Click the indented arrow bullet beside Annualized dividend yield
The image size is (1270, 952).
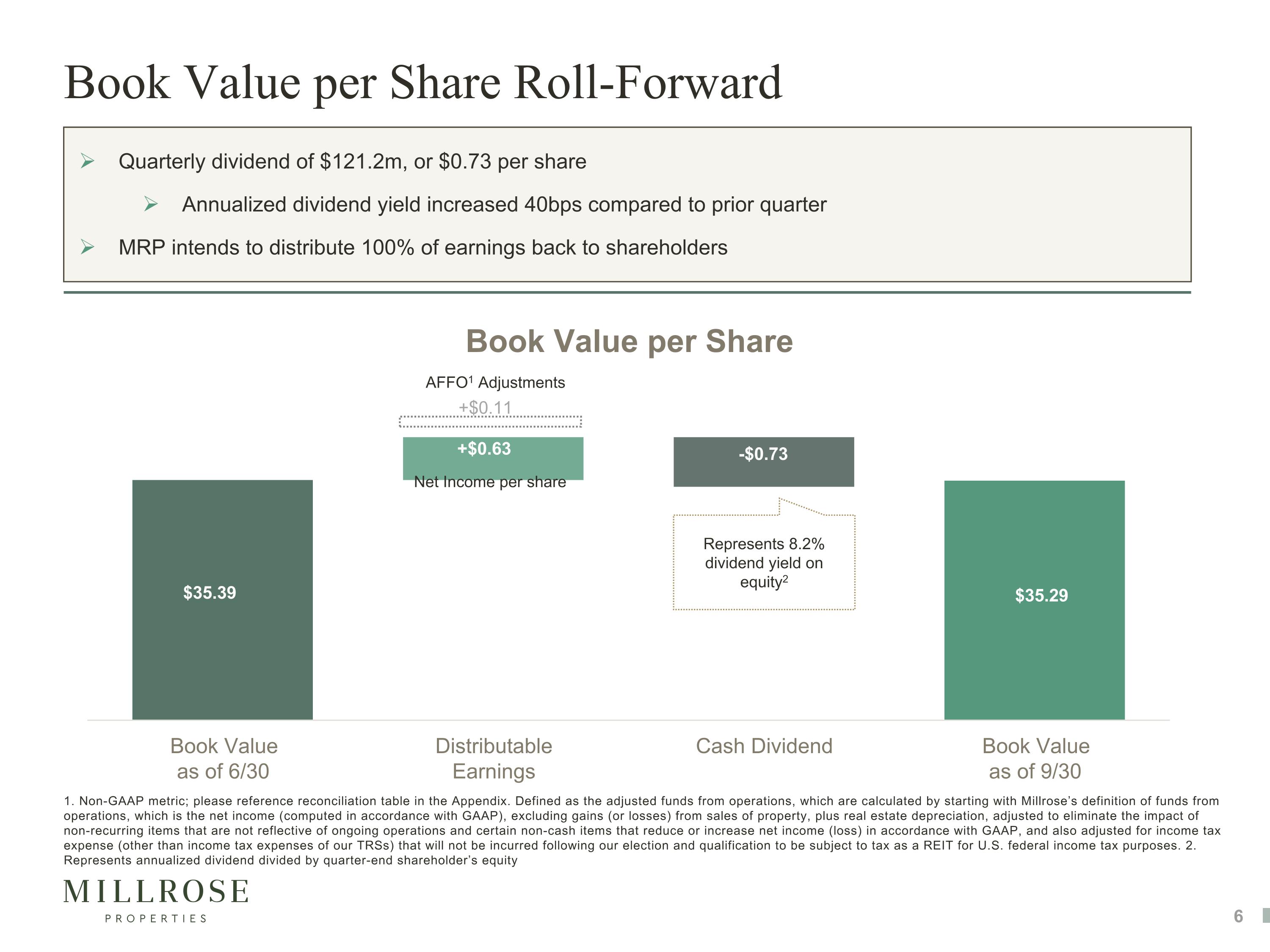pyautogui.click(x=151, y=204)
